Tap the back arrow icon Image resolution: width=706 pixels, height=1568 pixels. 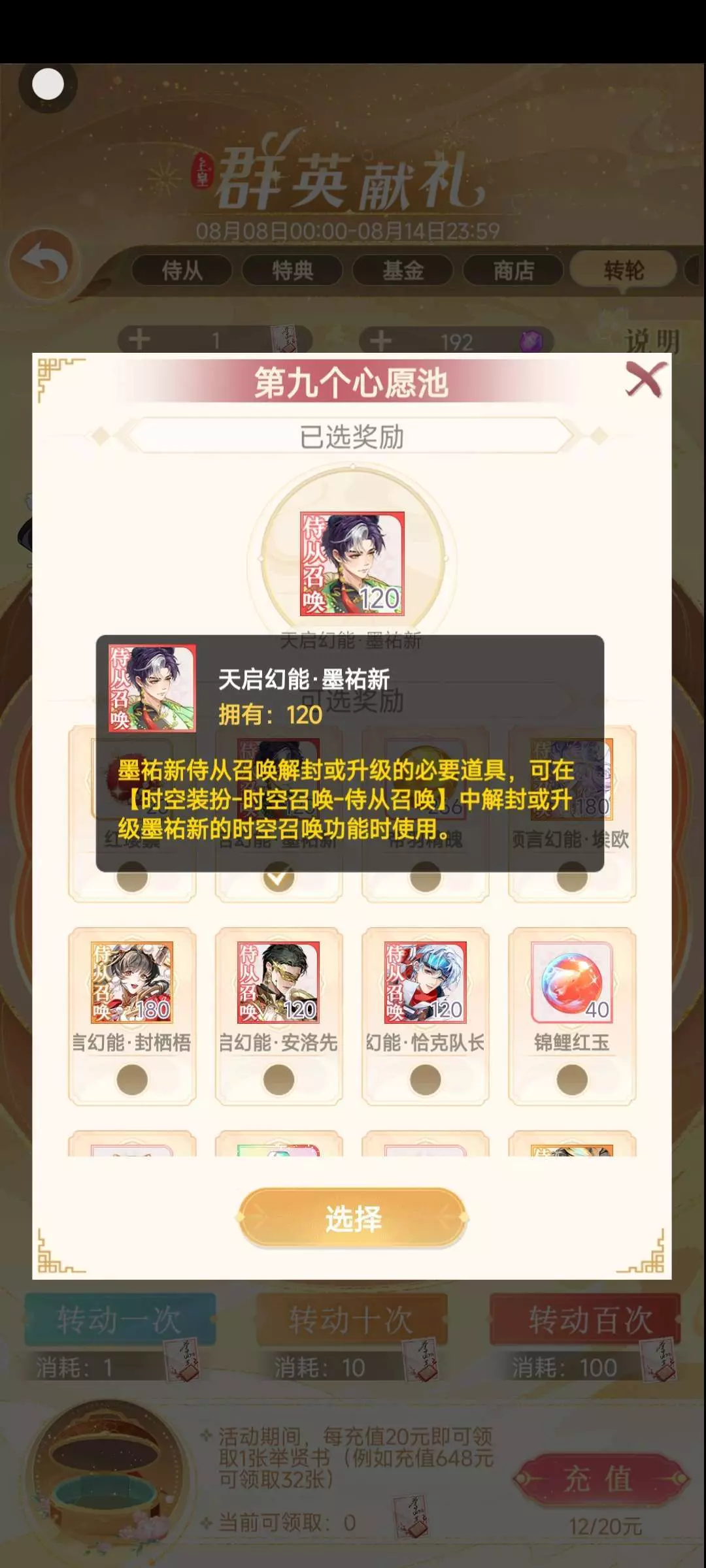(x=44, y=265)
